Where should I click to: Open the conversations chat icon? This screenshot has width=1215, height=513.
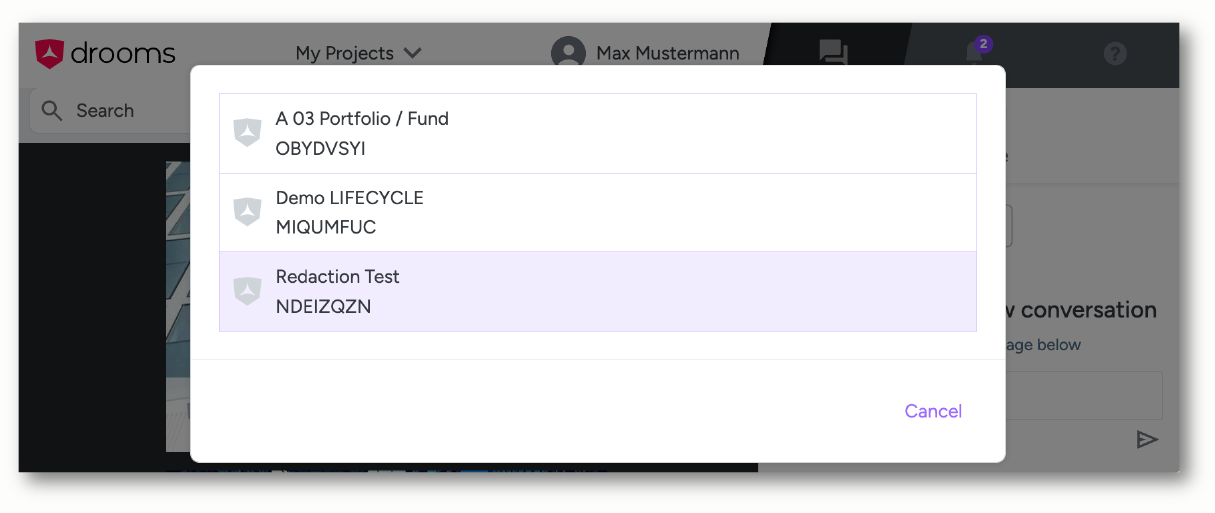tap(832, 53)
